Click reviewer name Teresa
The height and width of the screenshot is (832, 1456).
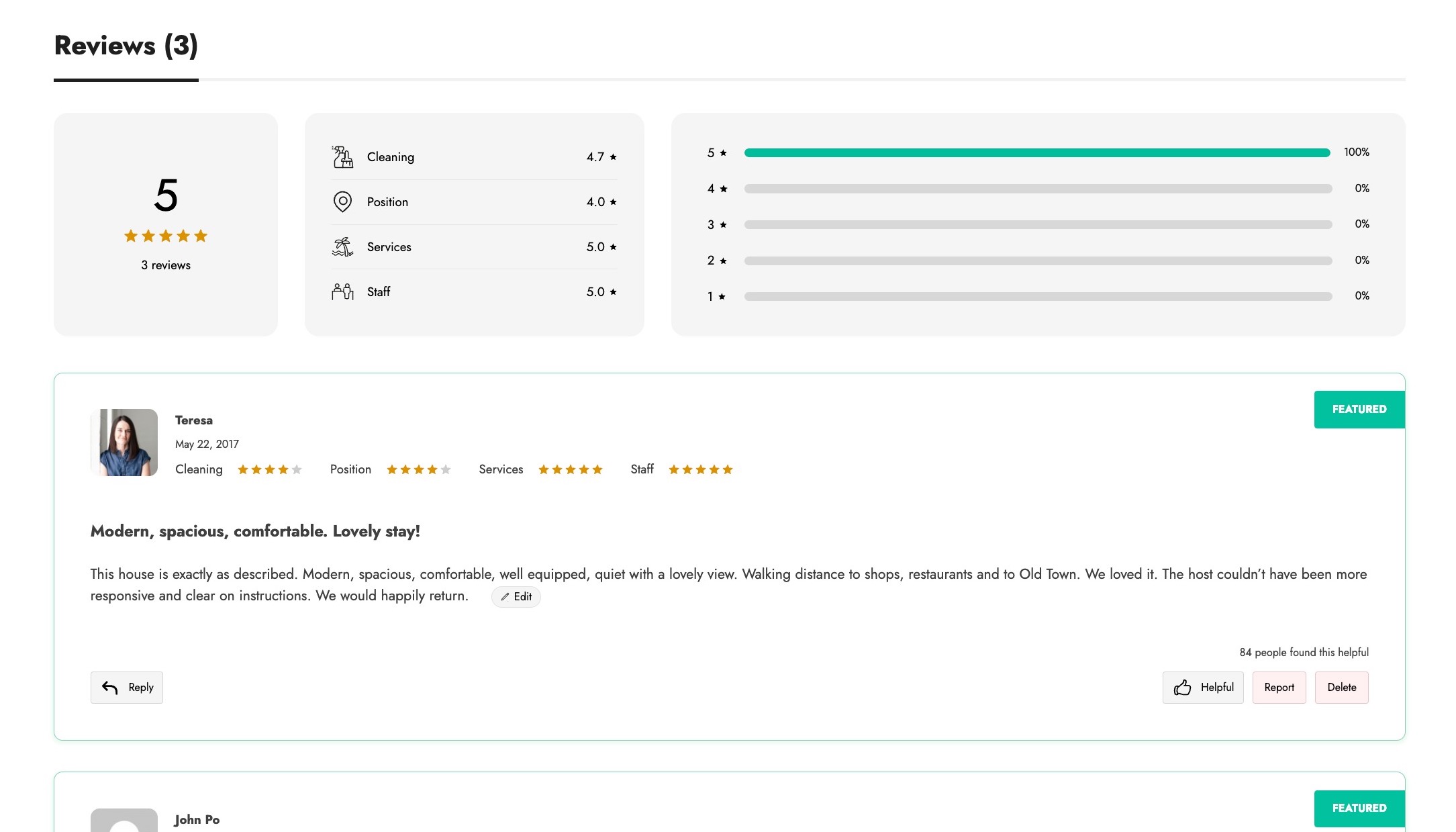pos(193,420)
